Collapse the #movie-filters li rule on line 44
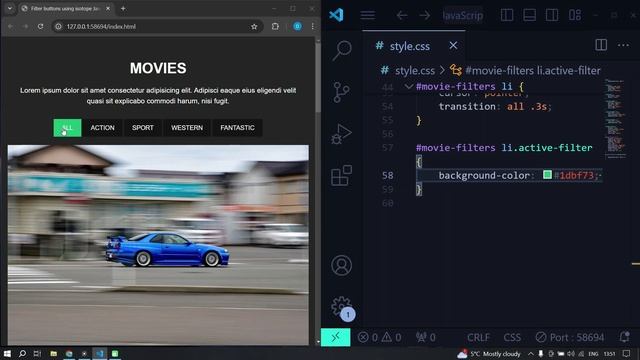Viewport: 640px width, 360px height. point(409,86)
